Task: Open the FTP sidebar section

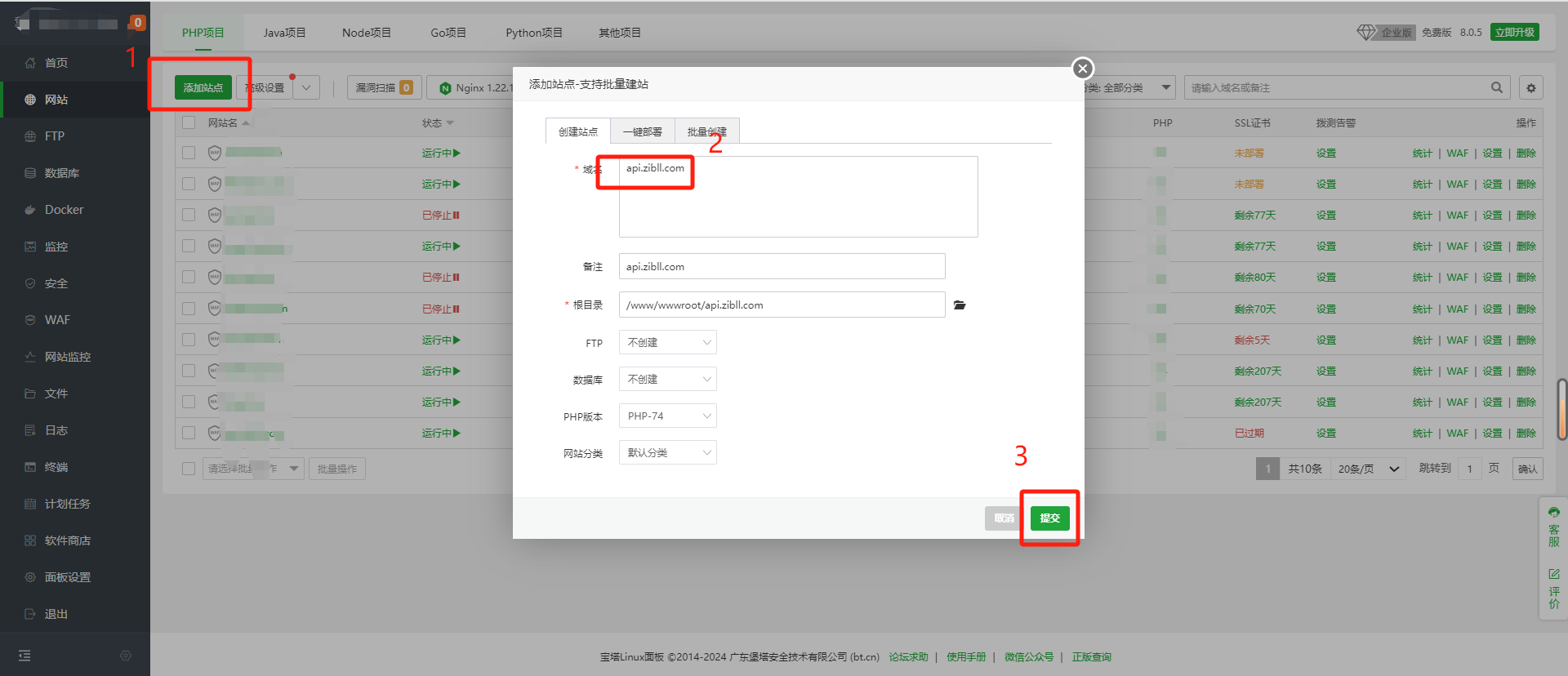Action: tap(55, 136)
